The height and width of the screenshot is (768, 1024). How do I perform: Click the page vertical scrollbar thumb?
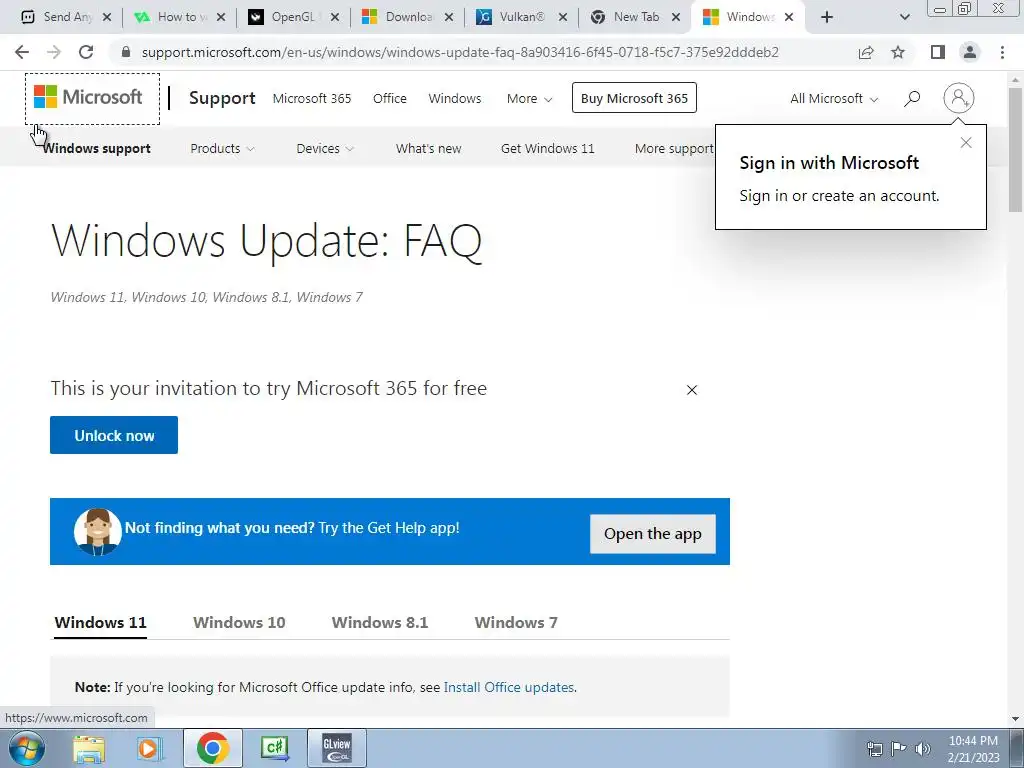click(x=1015, y=149)
